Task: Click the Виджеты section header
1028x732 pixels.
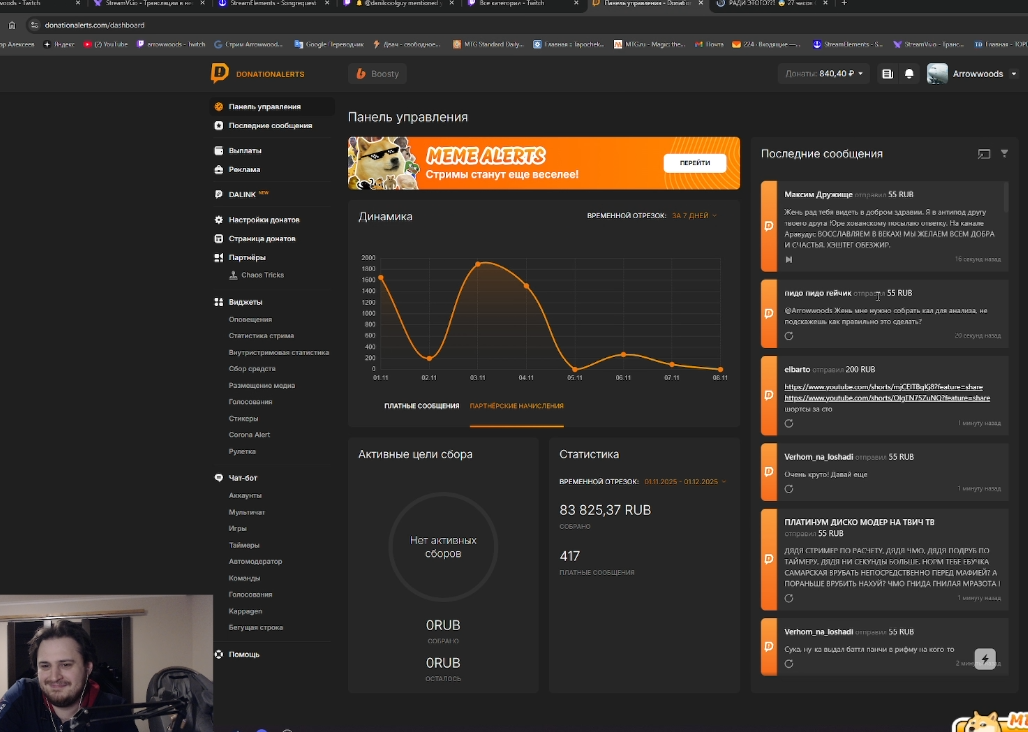Action: tap(245, 302)
